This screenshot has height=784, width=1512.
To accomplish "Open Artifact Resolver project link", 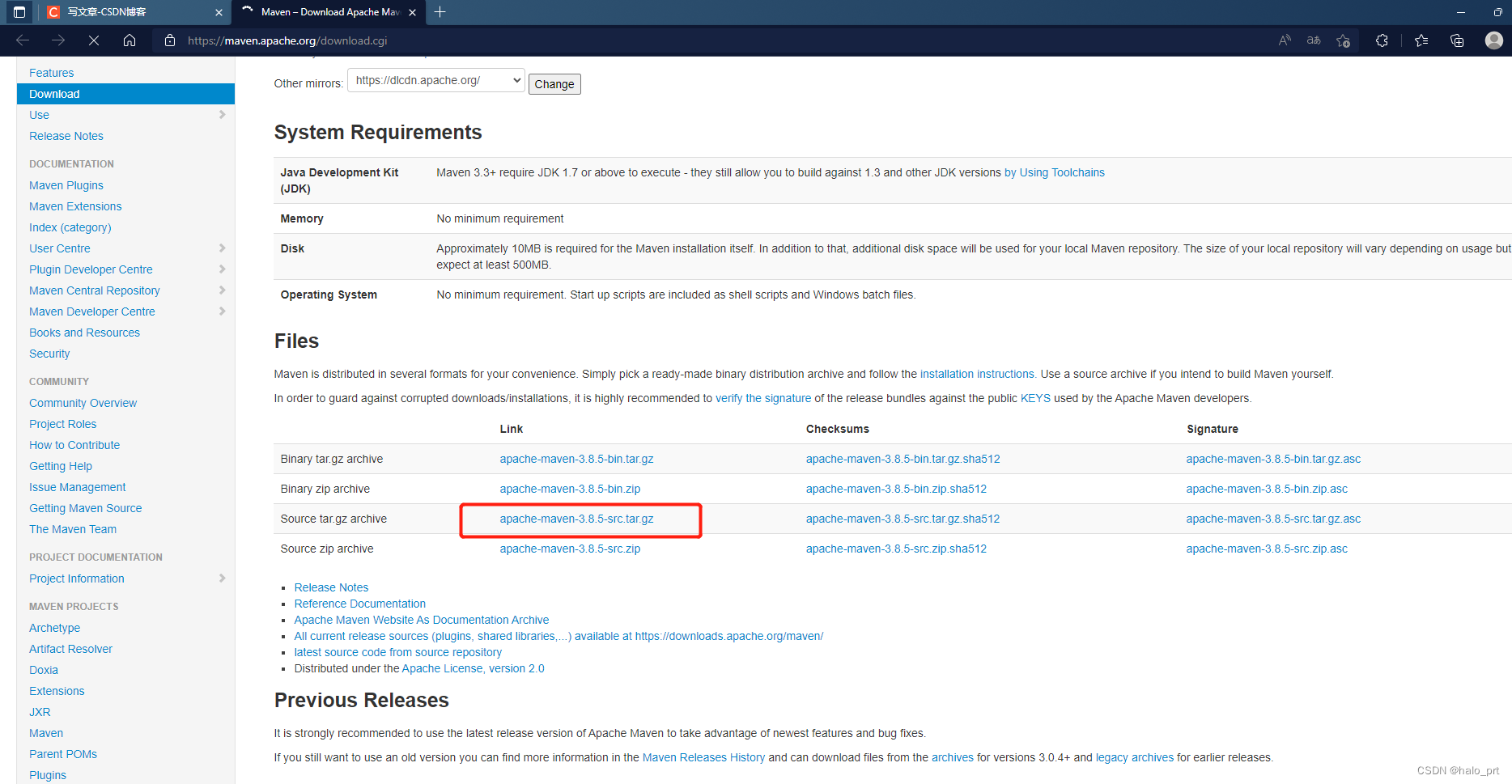I will coord(70,649).
